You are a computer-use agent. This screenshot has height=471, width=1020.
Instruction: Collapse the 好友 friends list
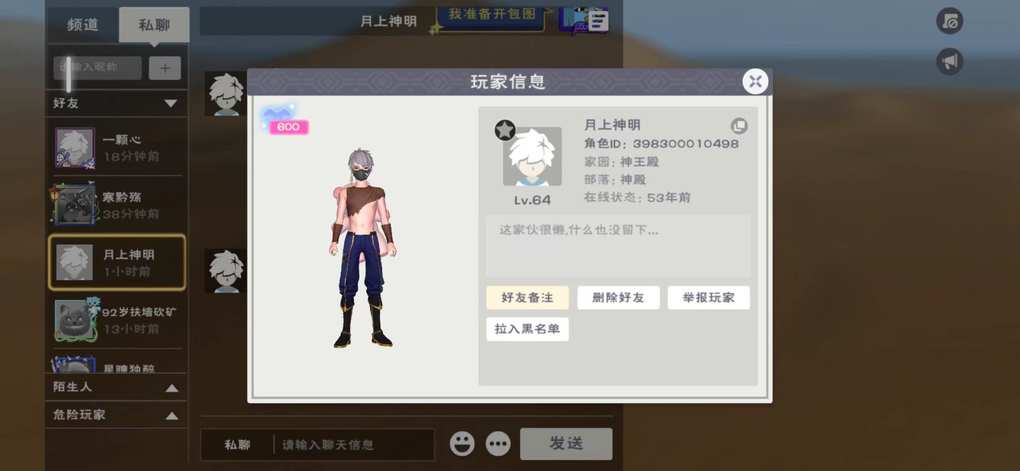(170, 103)
